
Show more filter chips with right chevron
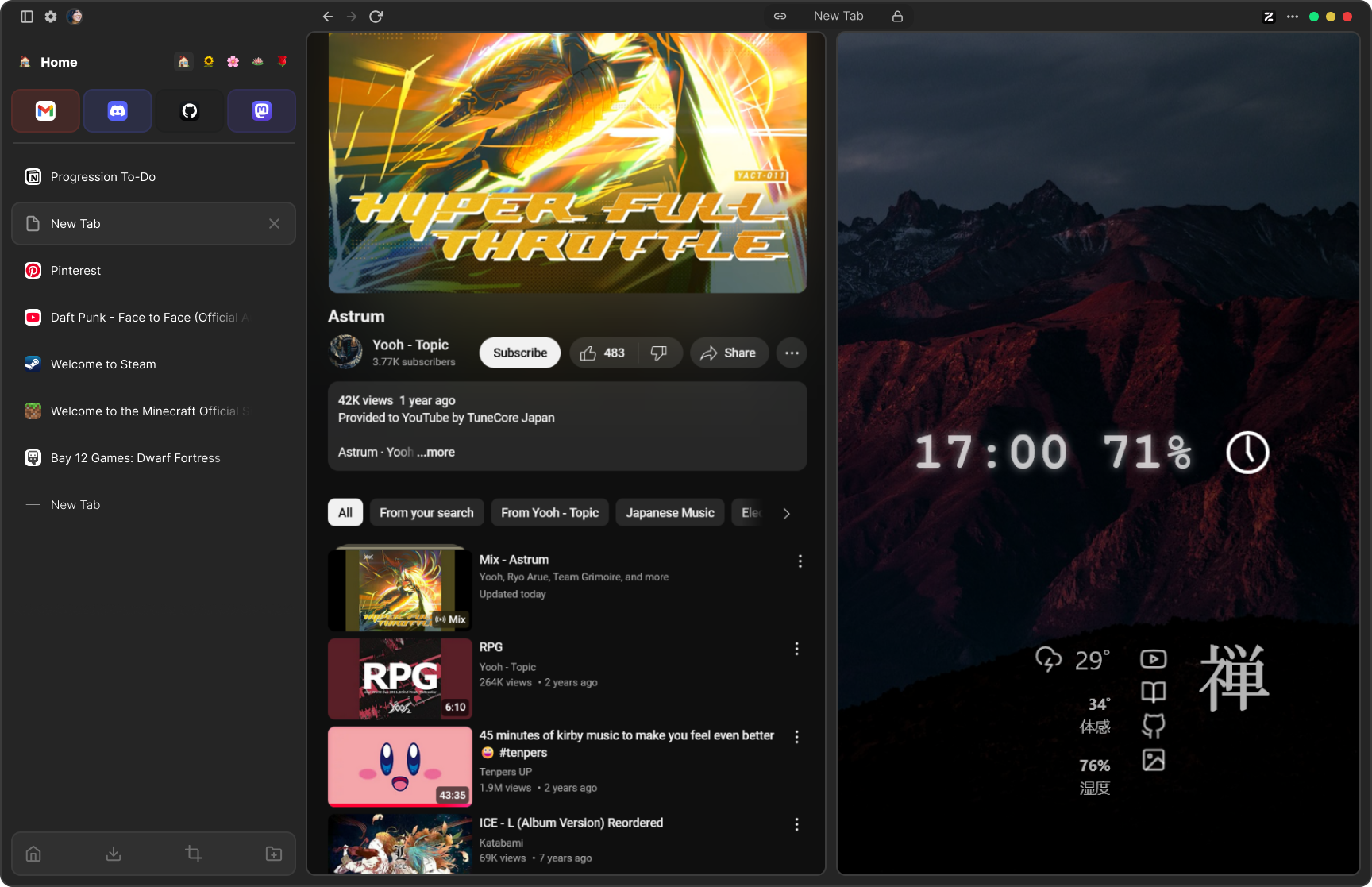786,513
